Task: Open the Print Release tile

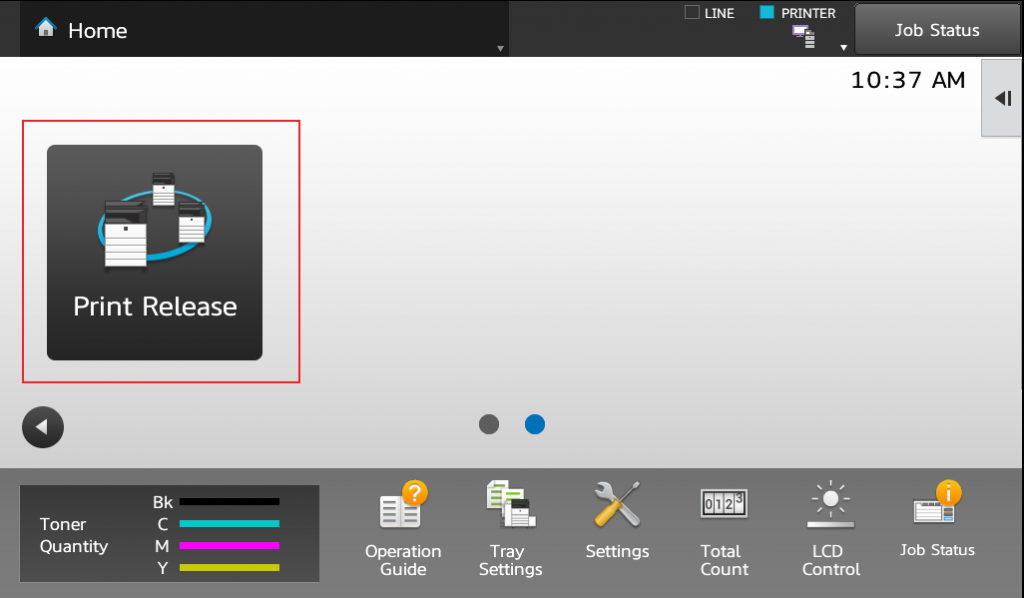Action: (x=155, y=252)
